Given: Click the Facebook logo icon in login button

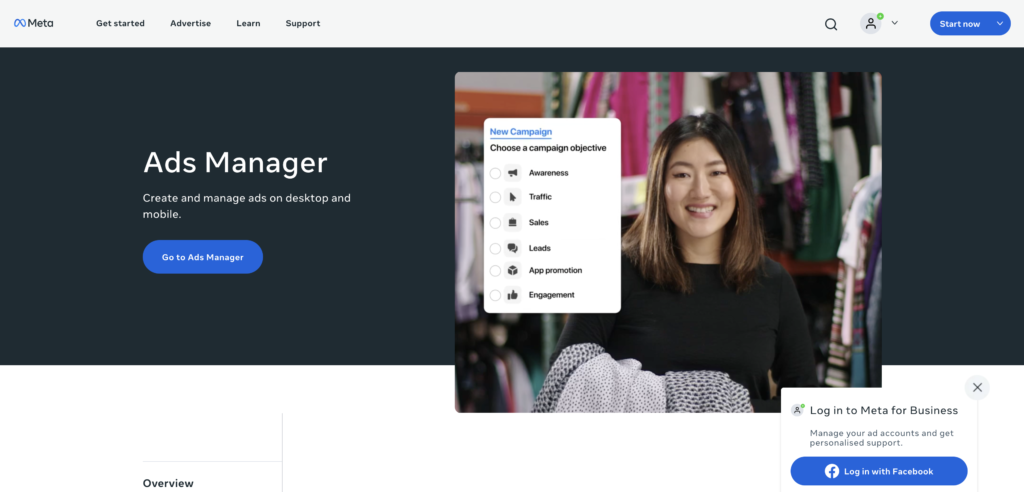Looking at the screenshot, I should click(x=832, y=471).
